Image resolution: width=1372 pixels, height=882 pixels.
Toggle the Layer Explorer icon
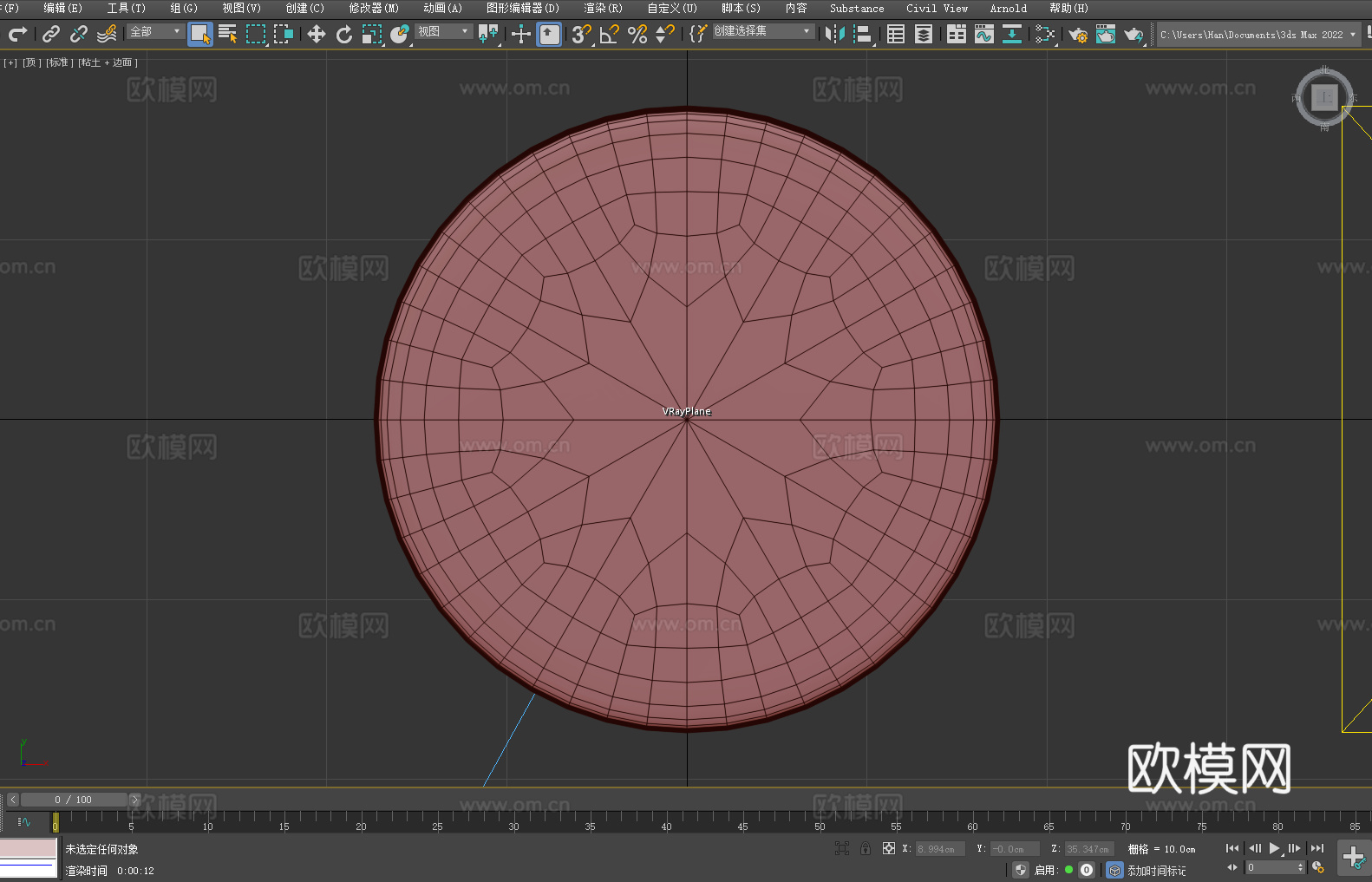click(x=924, y=34)
